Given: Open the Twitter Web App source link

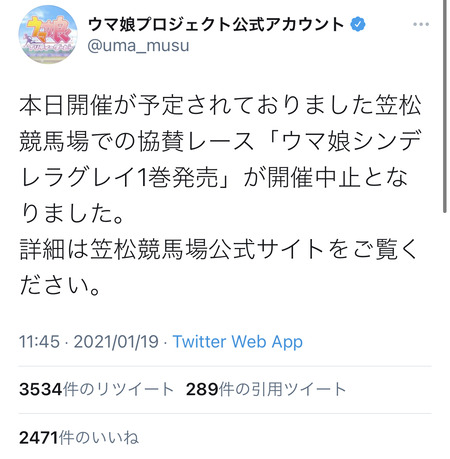Looking at the screenshot, I should [x=238, y=342].
